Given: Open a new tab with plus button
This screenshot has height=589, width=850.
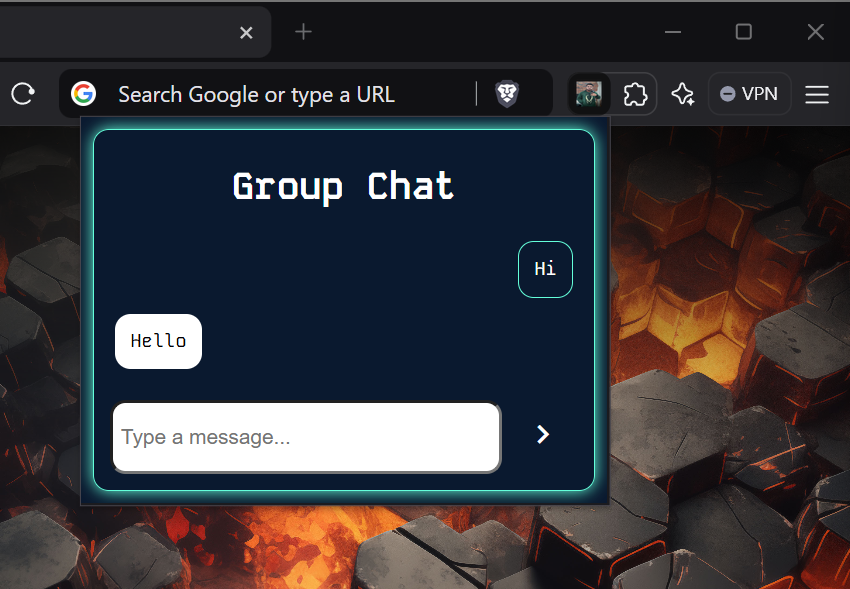Looking at the screenshot, I should [x=303, y=32].
